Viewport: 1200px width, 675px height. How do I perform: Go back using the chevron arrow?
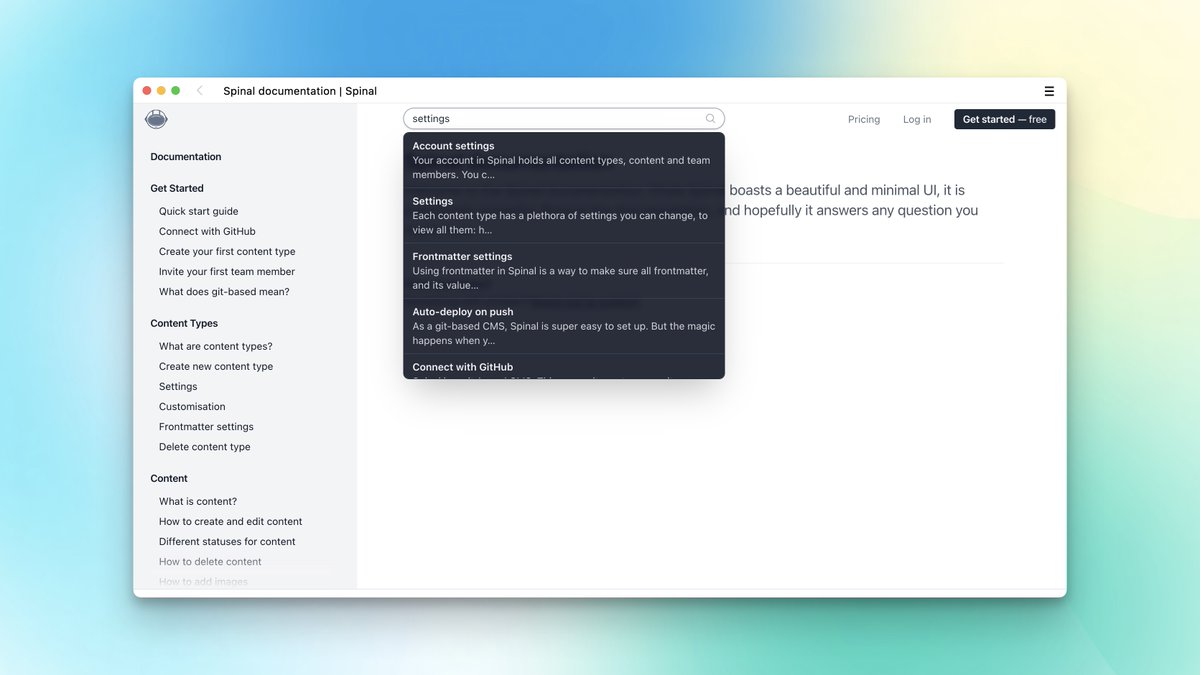(200, 91)
